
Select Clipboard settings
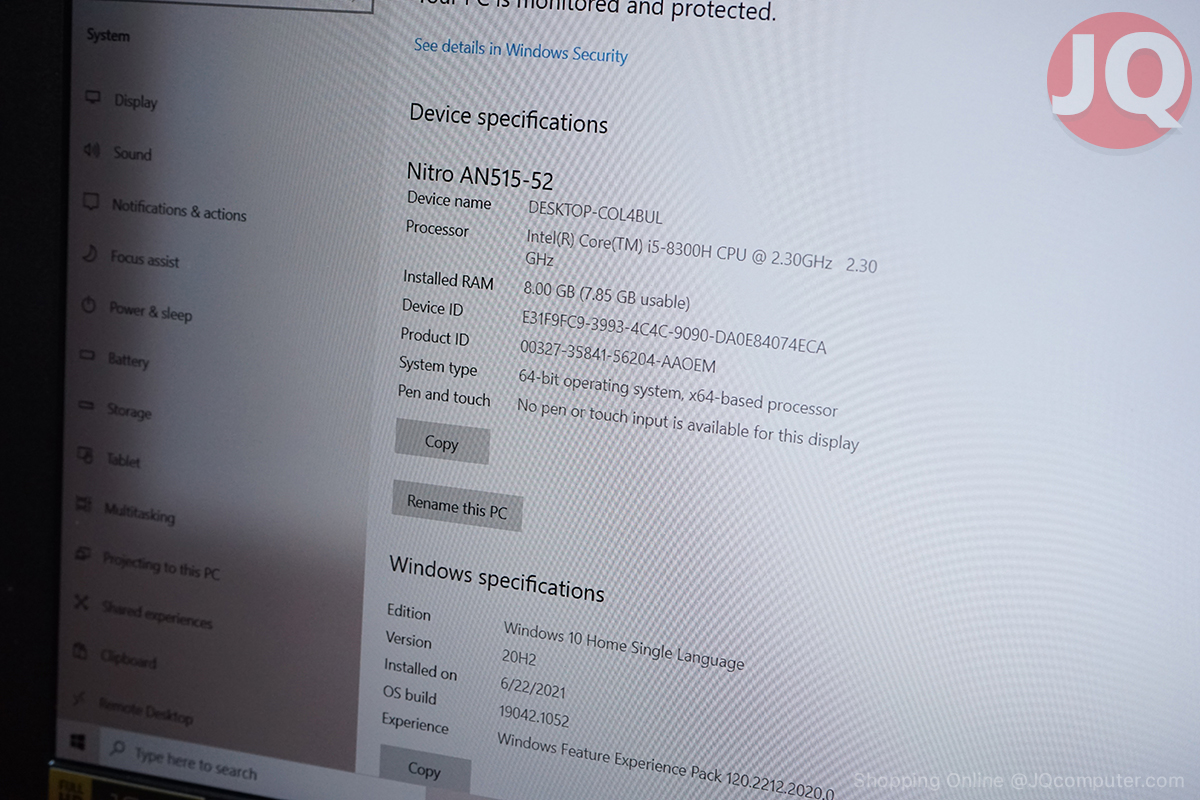(x=127, y=659)
